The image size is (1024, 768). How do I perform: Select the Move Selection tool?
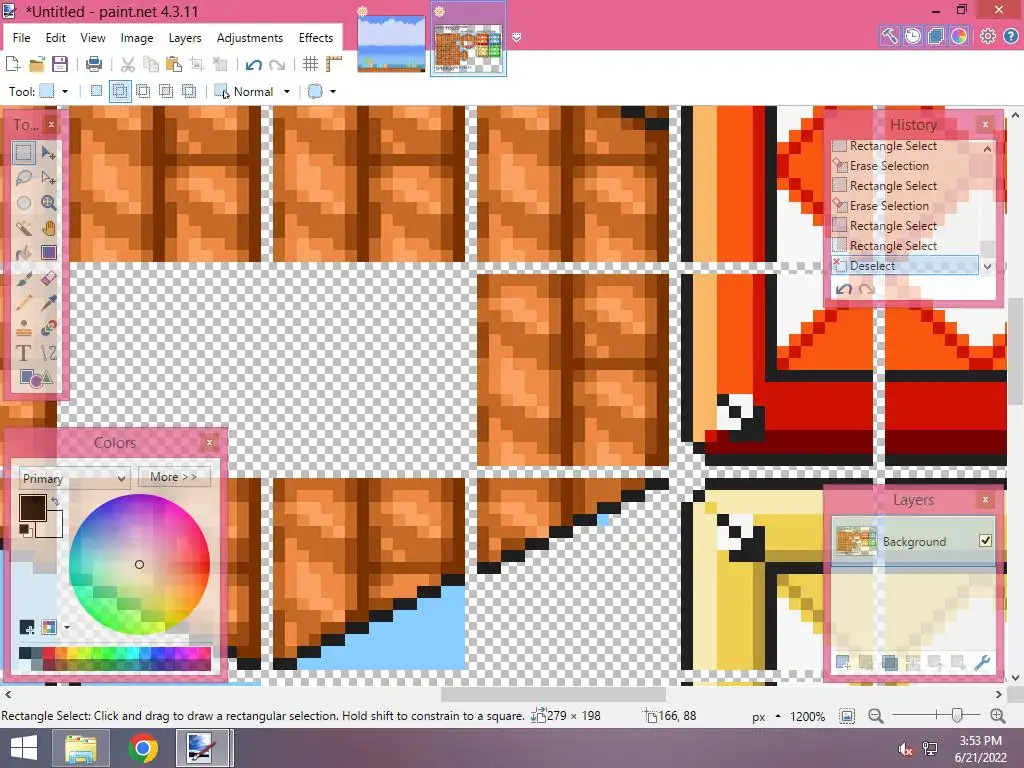(x=48, y=178)
